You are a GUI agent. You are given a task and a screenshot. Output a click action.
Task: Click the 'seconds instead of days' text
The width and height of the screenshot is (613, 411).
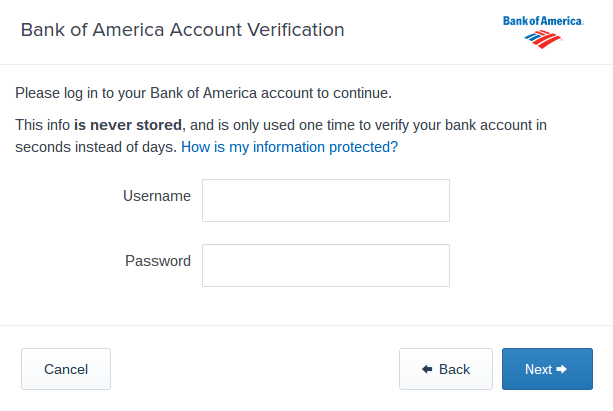coord(95,146)
